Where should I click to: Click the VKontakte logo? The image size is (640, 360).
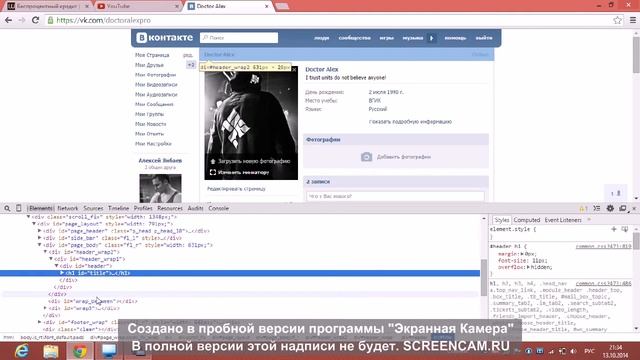click(x=164, y=38)
